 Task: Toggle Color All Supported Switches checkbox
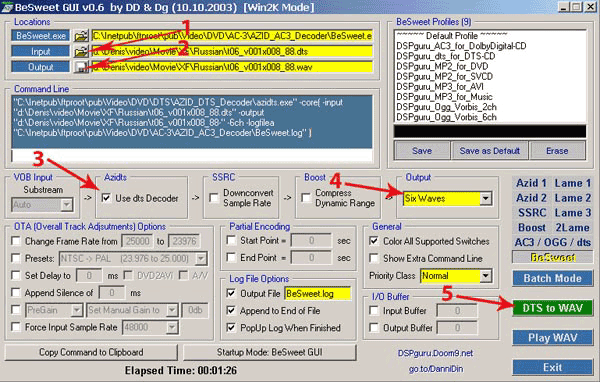(x=374, y=241)
